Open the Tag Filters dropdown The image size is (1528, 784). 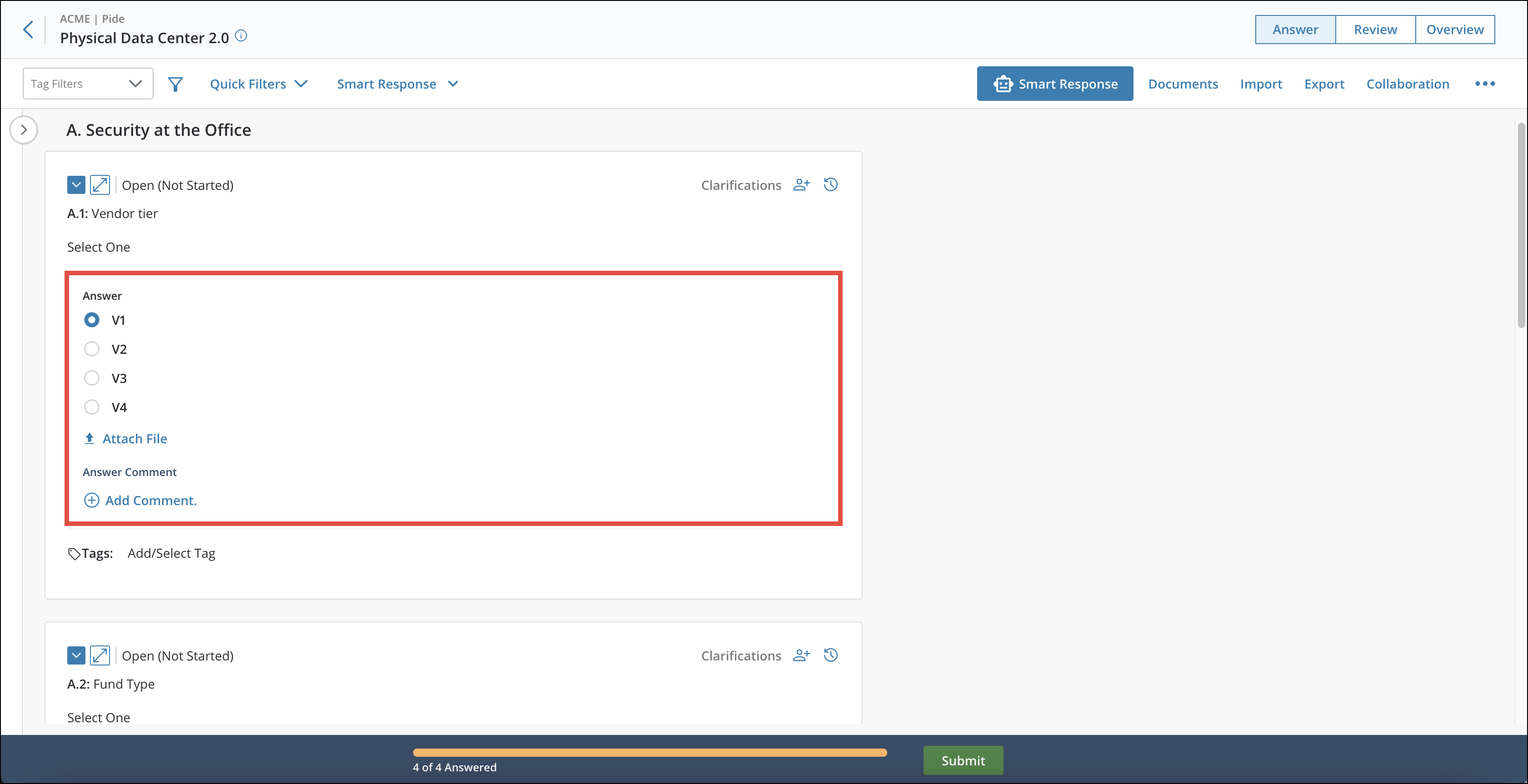click(x=87, y=83)
